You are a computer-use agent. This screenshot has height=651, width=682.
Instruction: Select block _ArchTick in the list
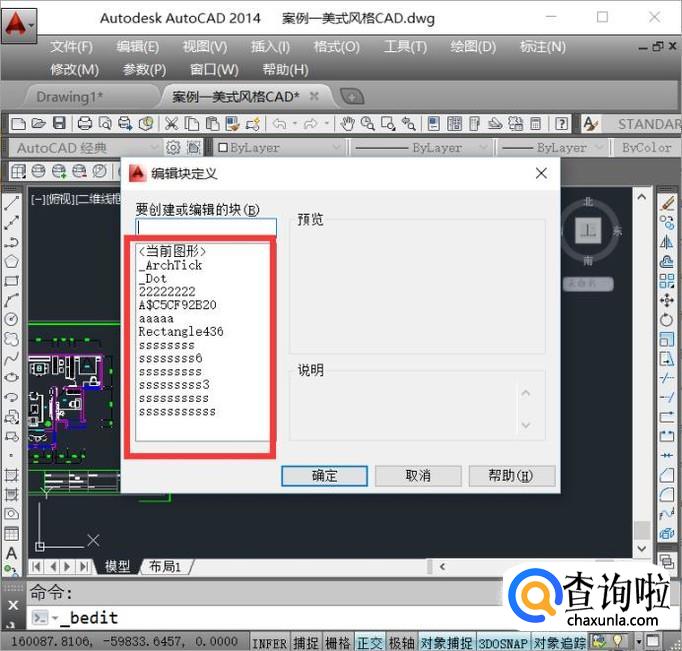[170, 265]
